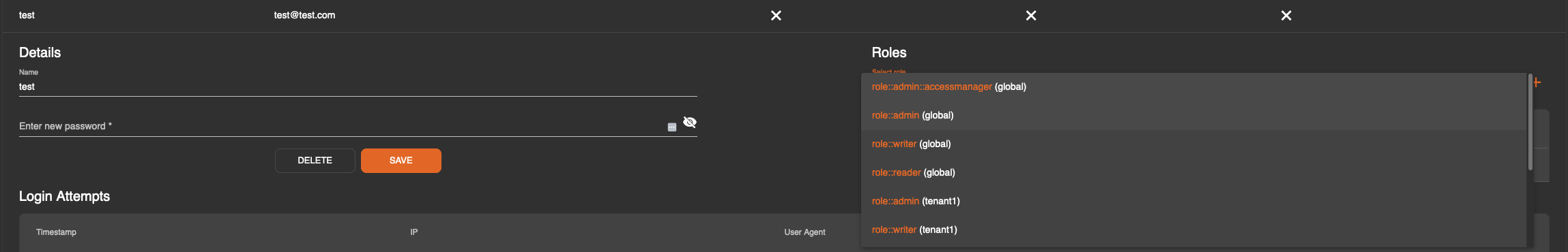
Task: Click the roles dropdown scrollbar
Action: [x=1530, y=123]
